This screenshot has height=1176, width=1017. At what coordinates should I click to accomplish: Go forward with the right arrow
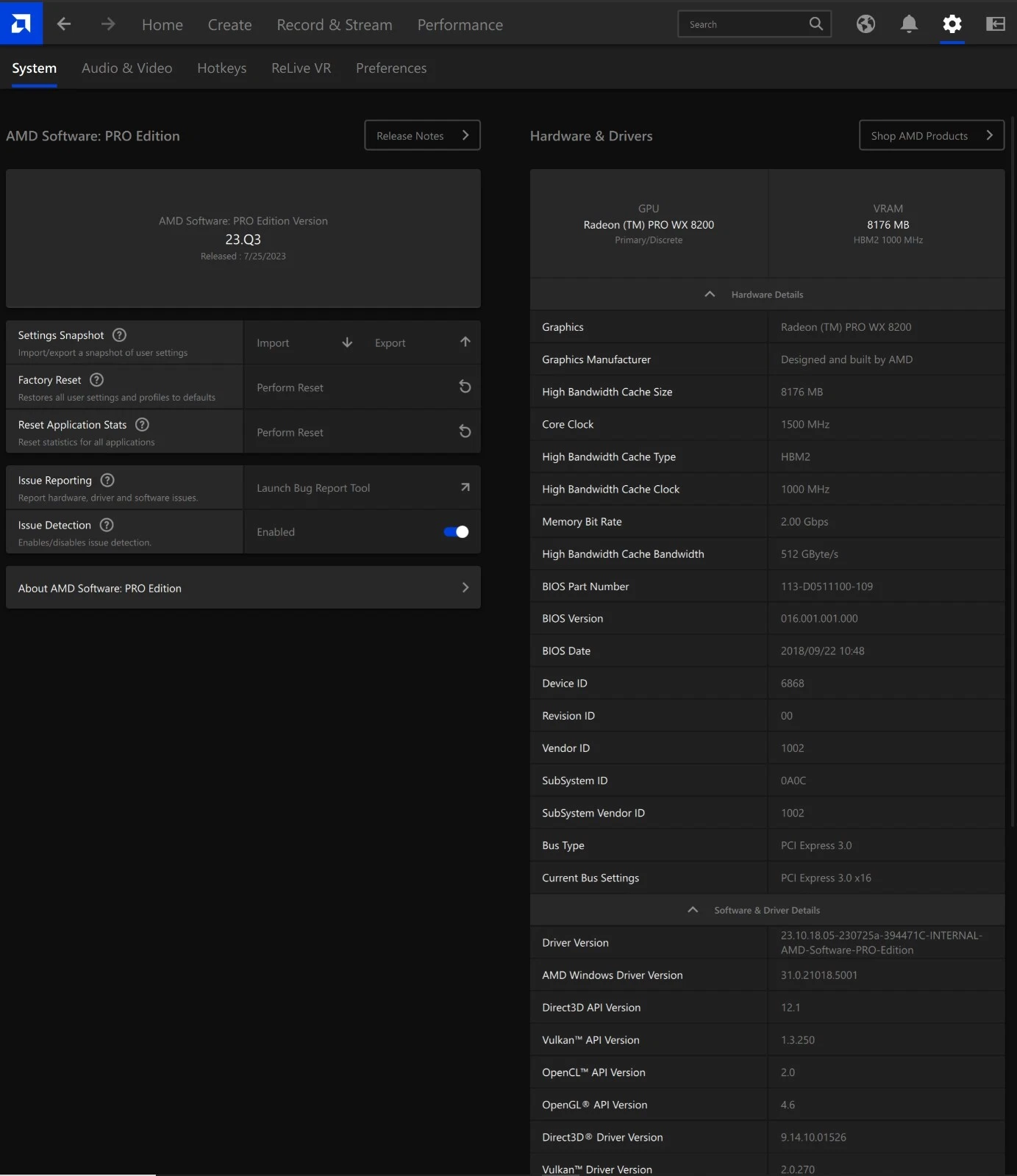point(108,24)
